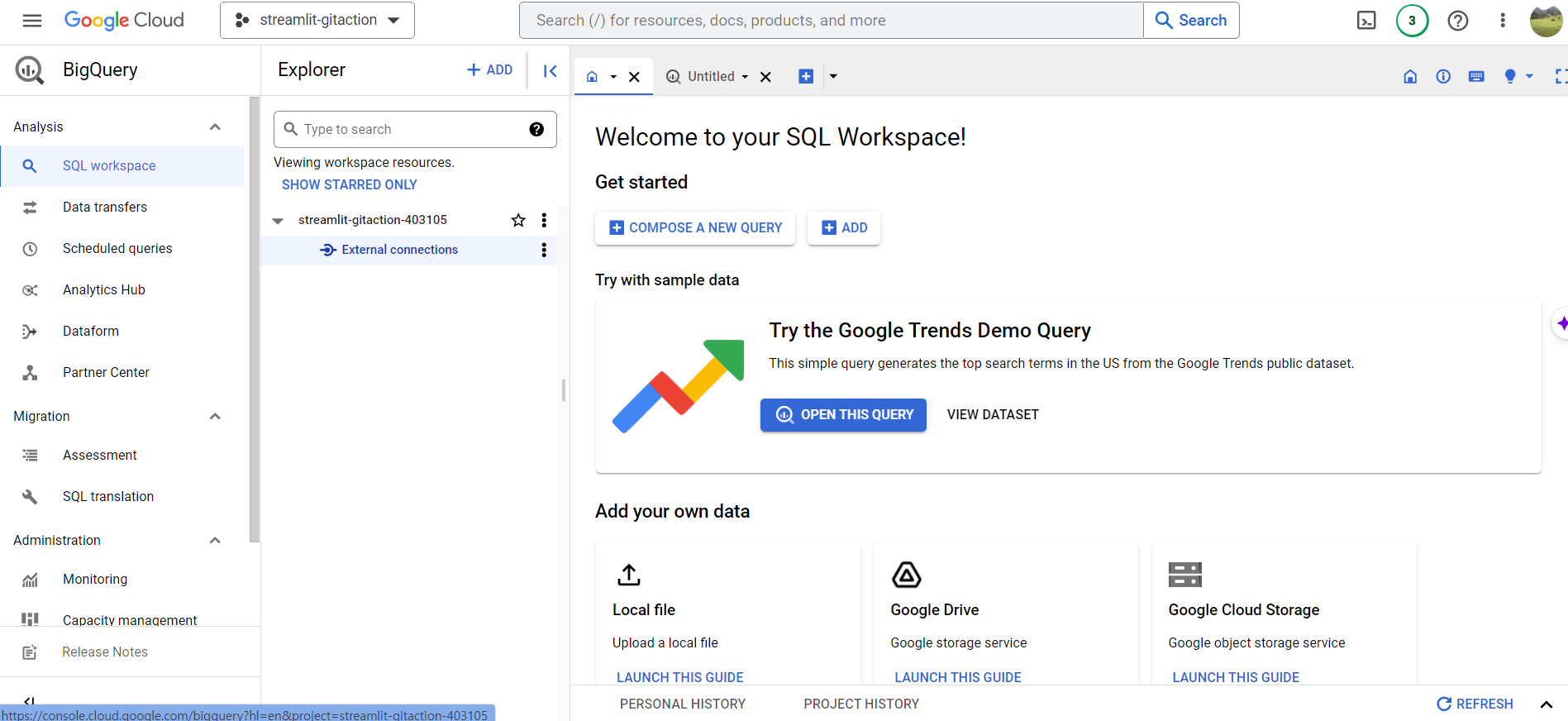1568x721 pixels.
Task: Collapse the Explorer panel arrow icon
Action: (x=550, y=71)
